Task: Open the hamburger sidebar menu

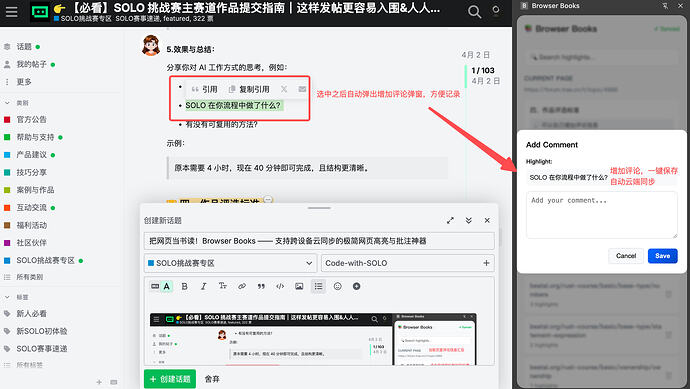Action: (x=12, y=11)
